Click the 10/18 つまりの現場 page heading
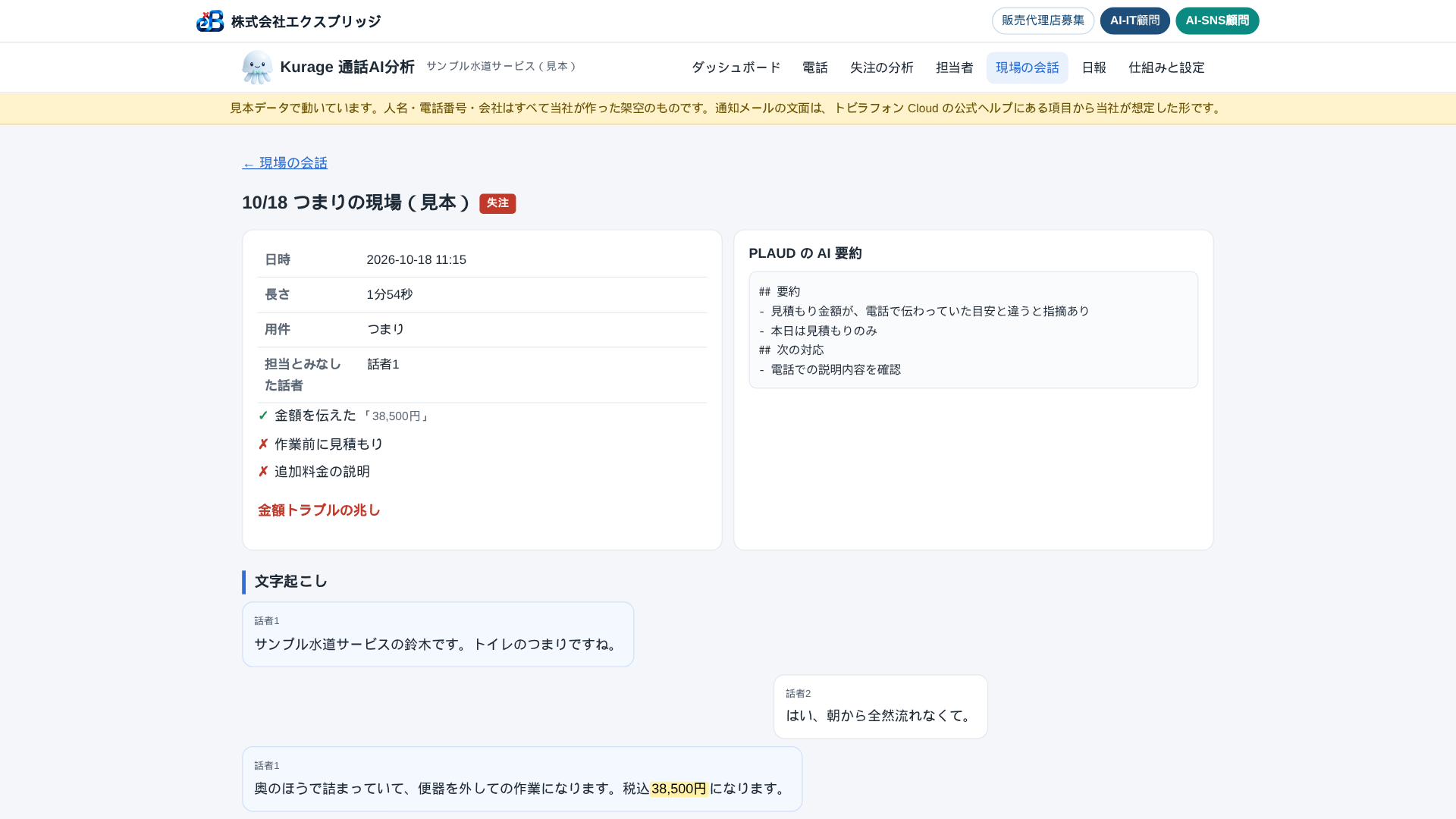 pos(356,202)
